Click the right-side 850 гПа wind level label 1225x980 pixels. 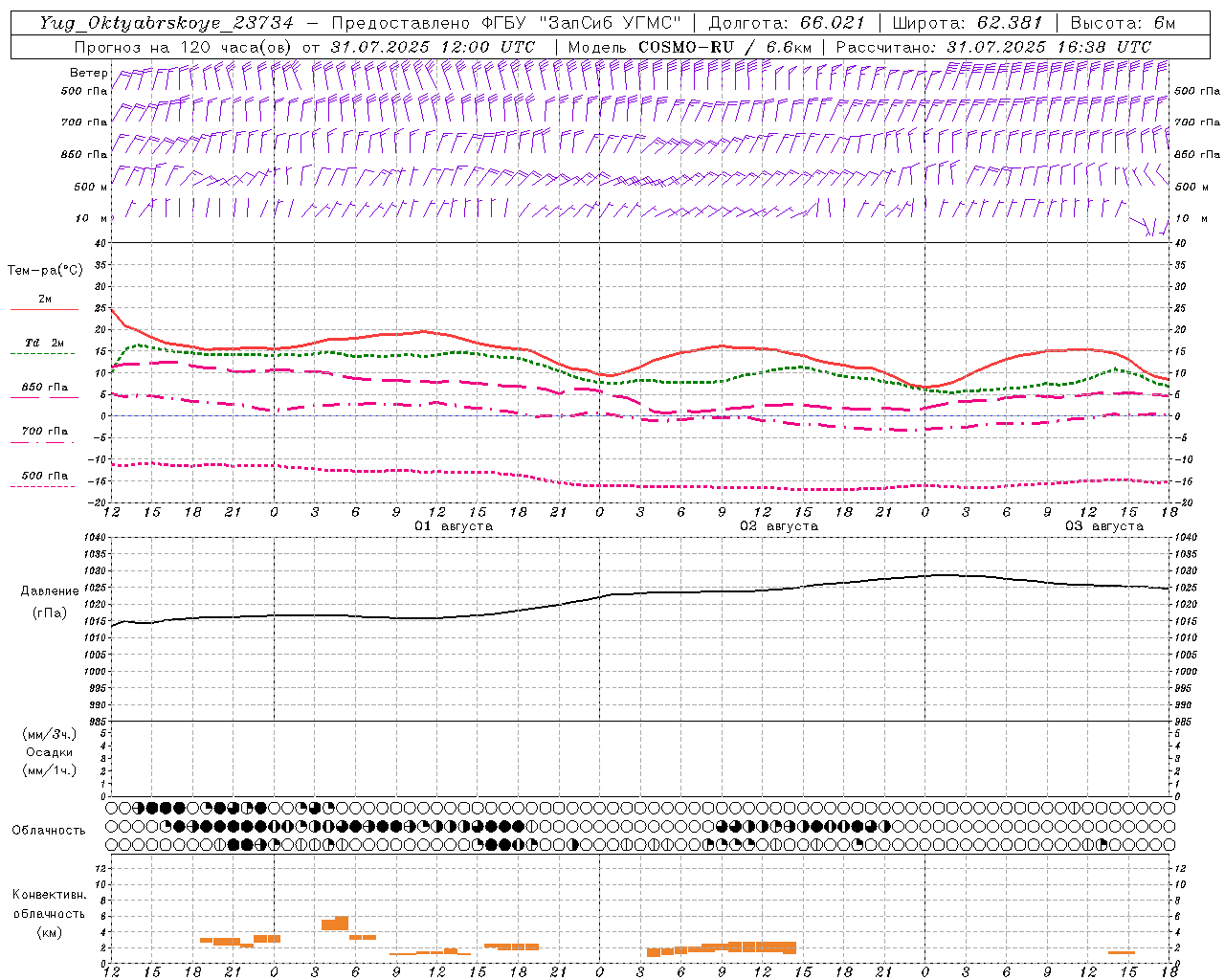point(1197,154)
